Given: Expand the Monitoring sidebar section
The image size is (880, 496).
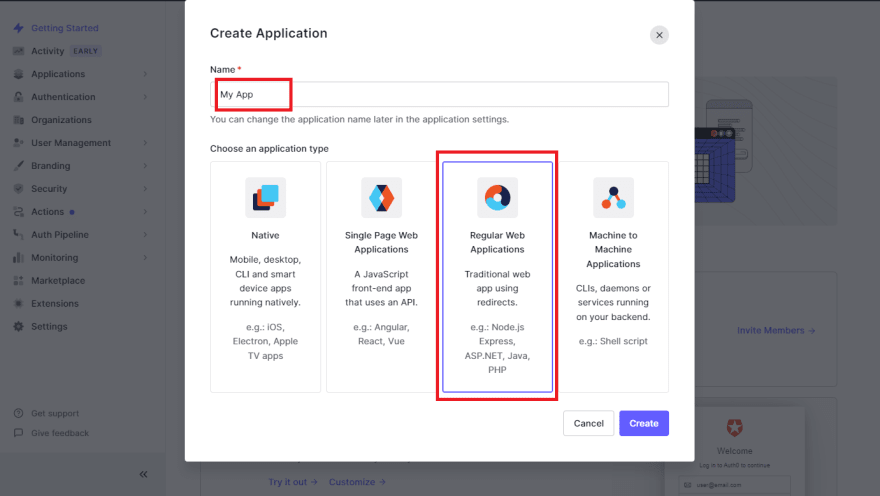Looking at the screenshot, I should point(145,258).
